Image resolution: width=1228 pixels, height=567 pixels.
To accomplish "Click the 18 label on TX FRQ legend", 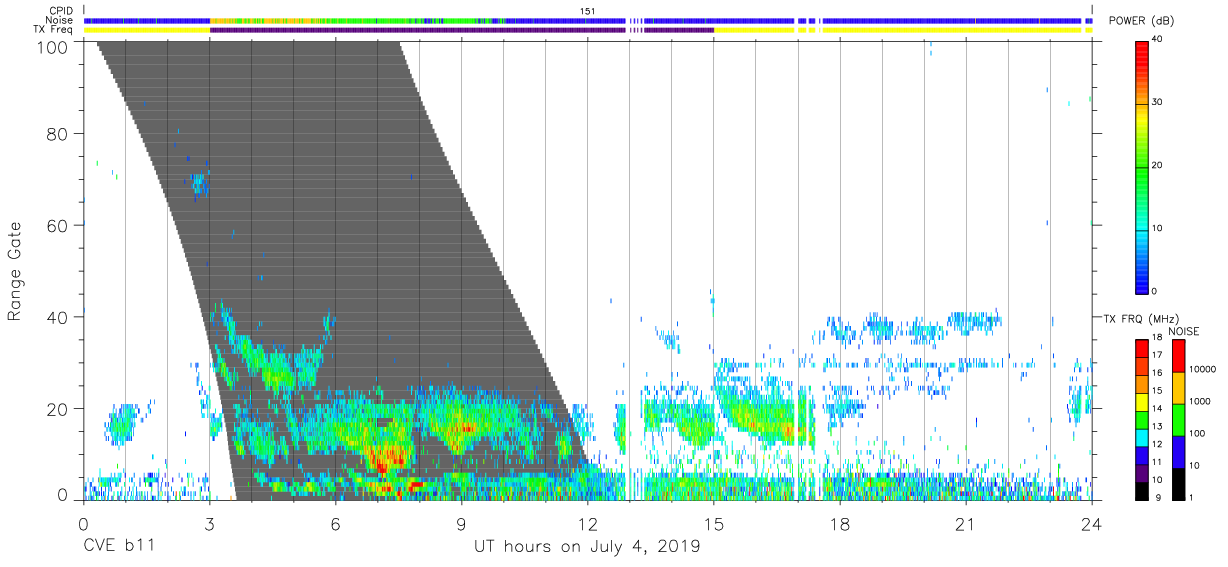I will click(1158, 338).
